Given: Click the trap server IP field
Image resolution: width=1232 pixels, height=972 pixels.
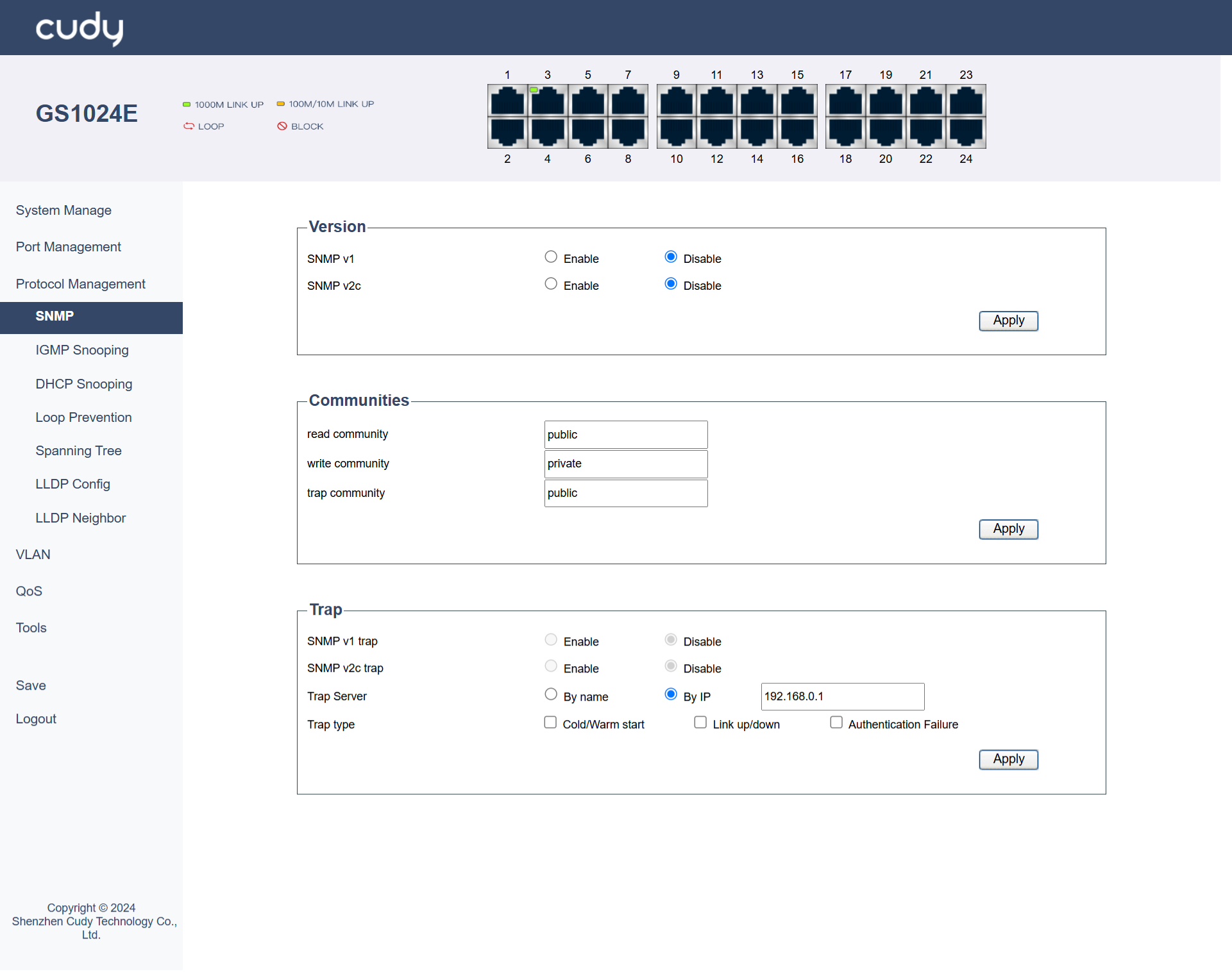Looking at the screenshot, I should (x=843, y=696).
